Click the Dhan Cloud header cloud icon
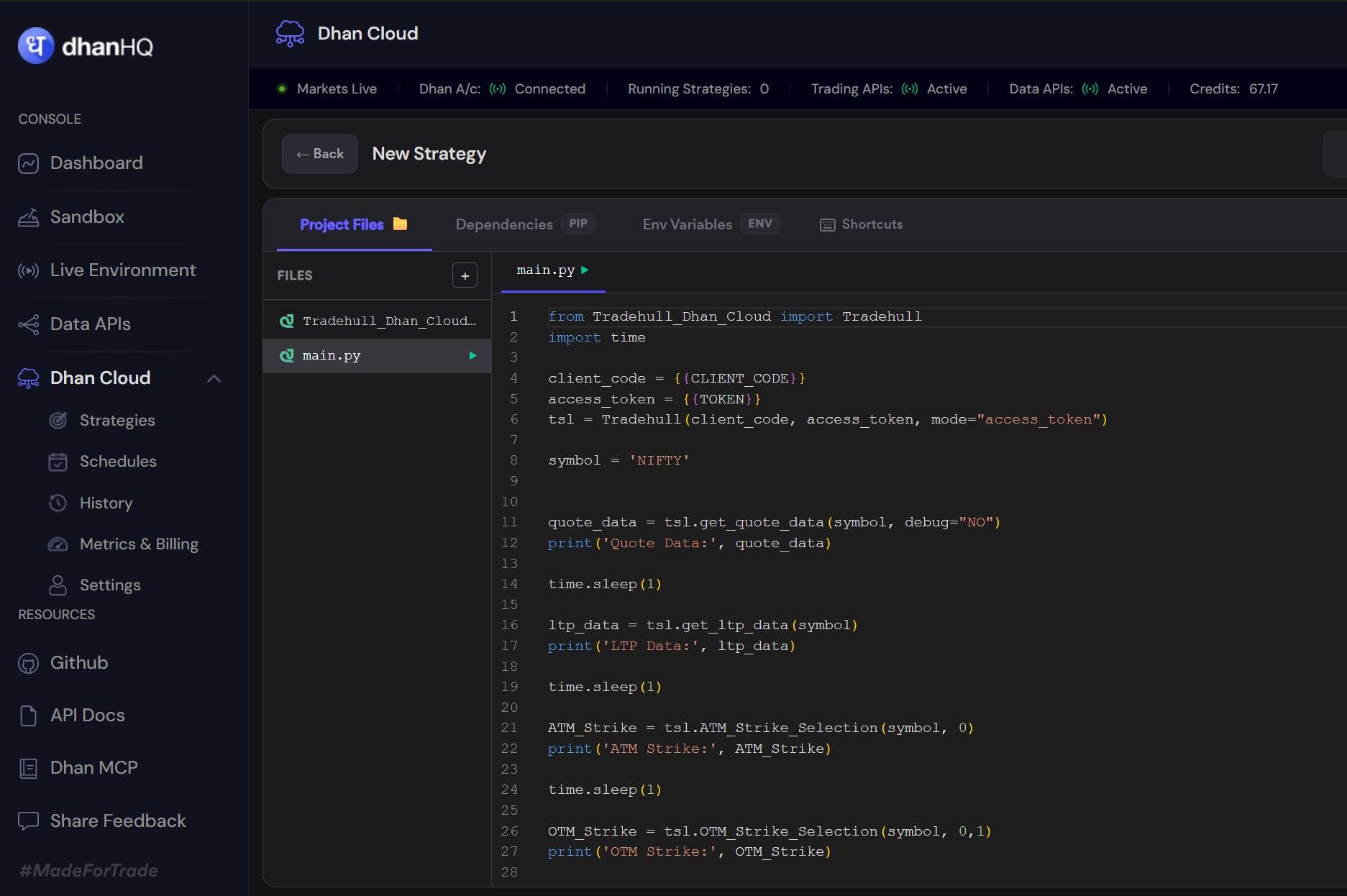Image resolution: width=1347 pixels, height=896 pixels. (290, 34)
